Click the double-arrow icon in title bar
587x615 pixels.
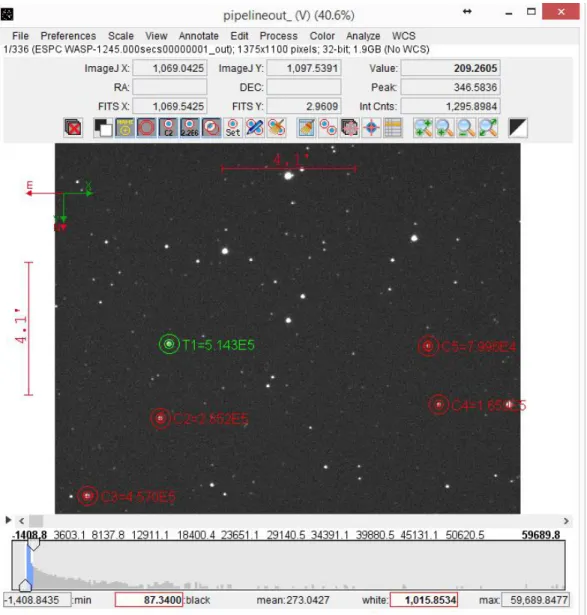(467, 11)
